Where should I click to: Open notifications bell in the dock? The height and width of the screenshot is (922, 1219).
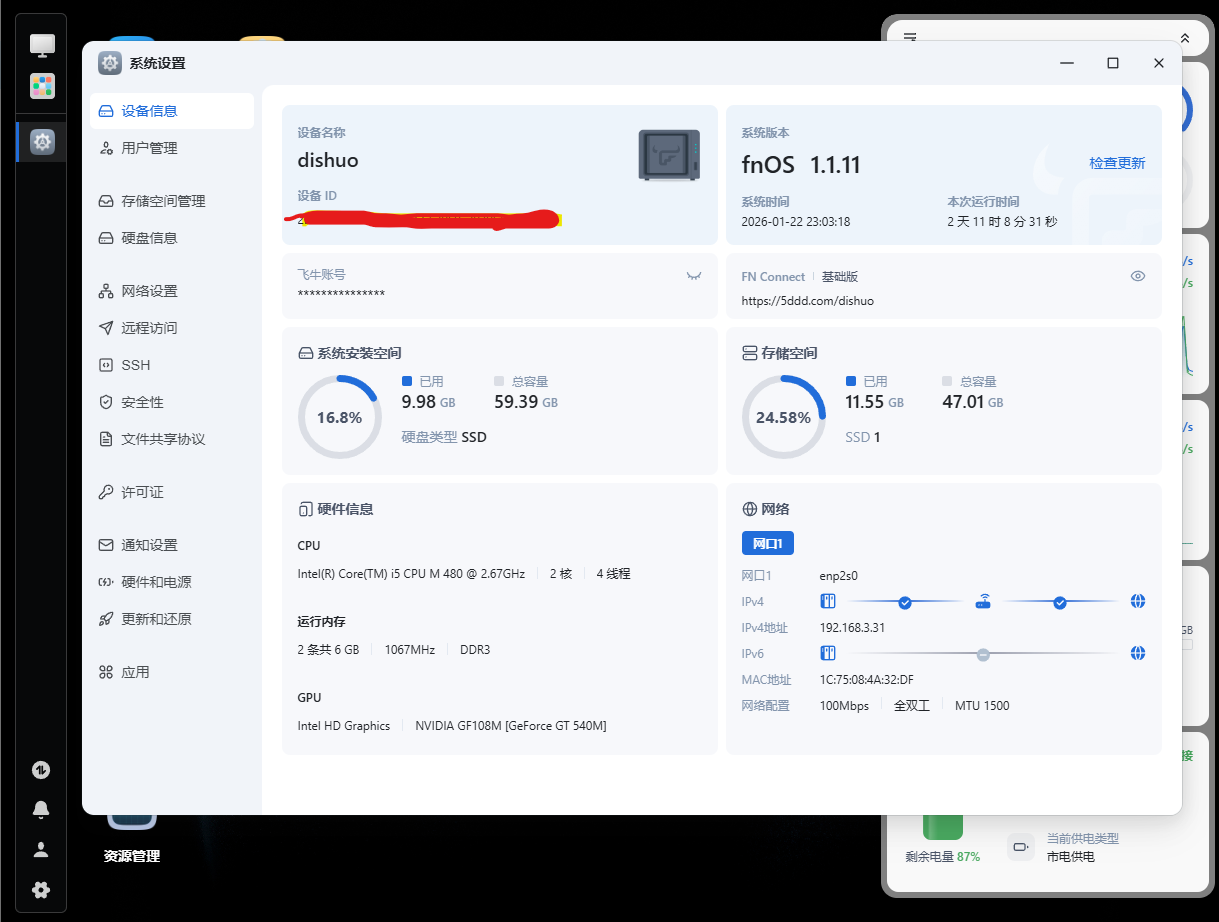click(x=41, y=810)
